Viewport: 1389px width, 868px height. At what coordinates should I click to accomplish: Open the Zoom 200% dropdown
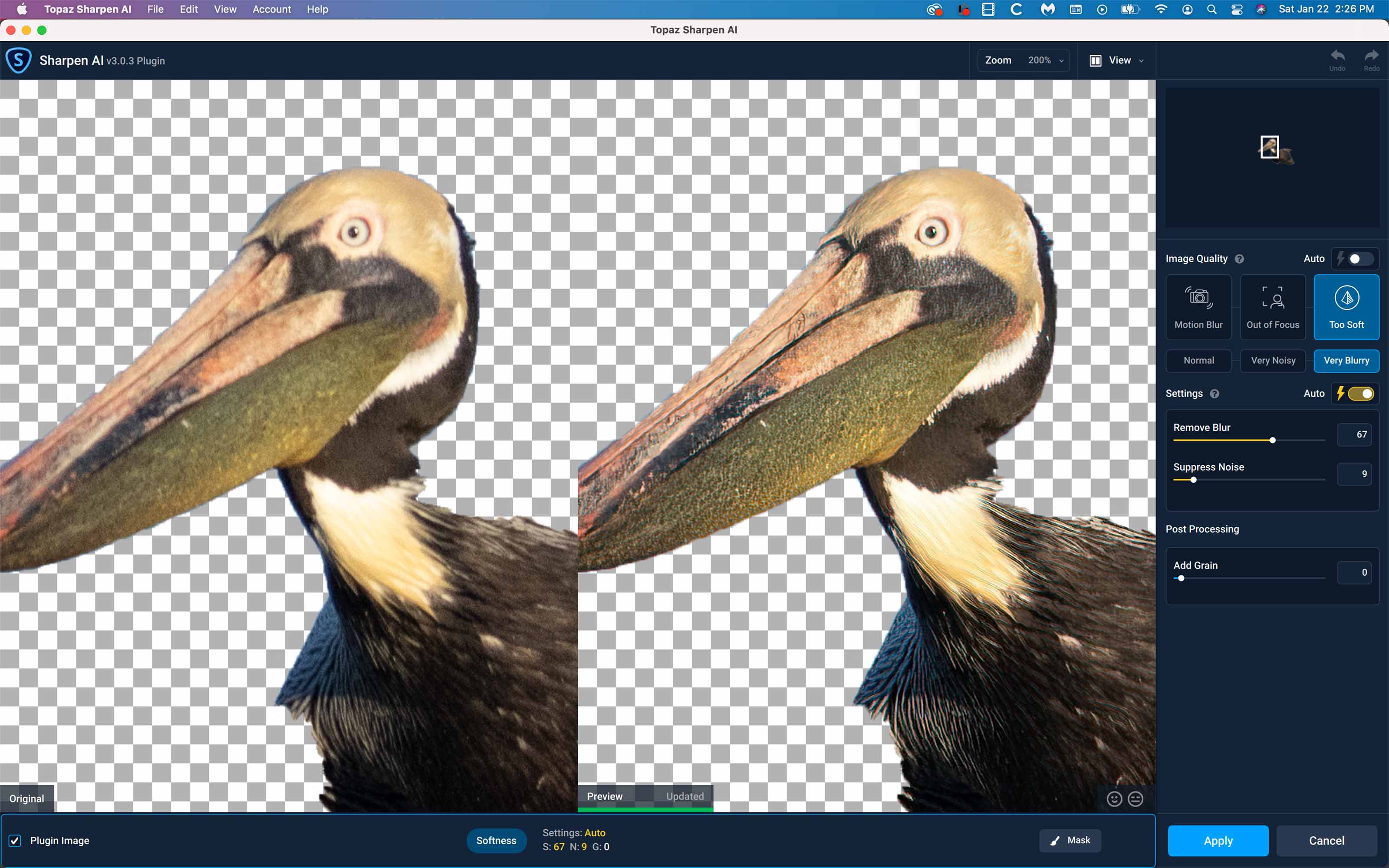point(1024,60)
